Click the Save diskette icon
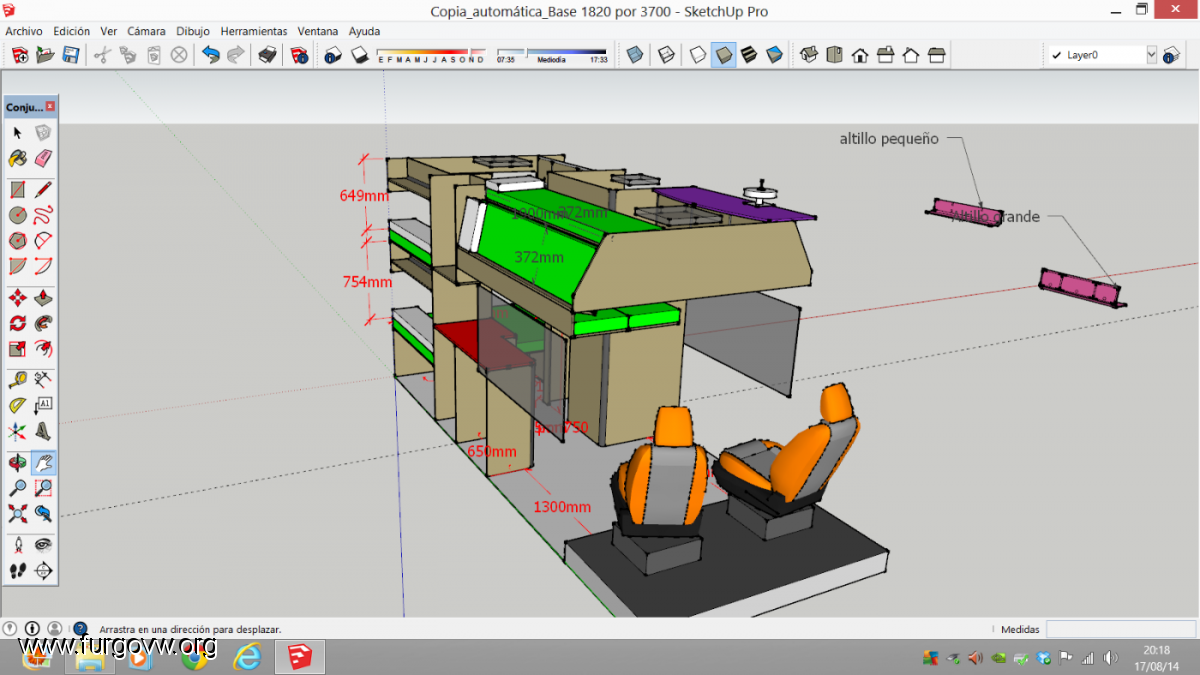 pyautogui.click(x=71, y=55)
